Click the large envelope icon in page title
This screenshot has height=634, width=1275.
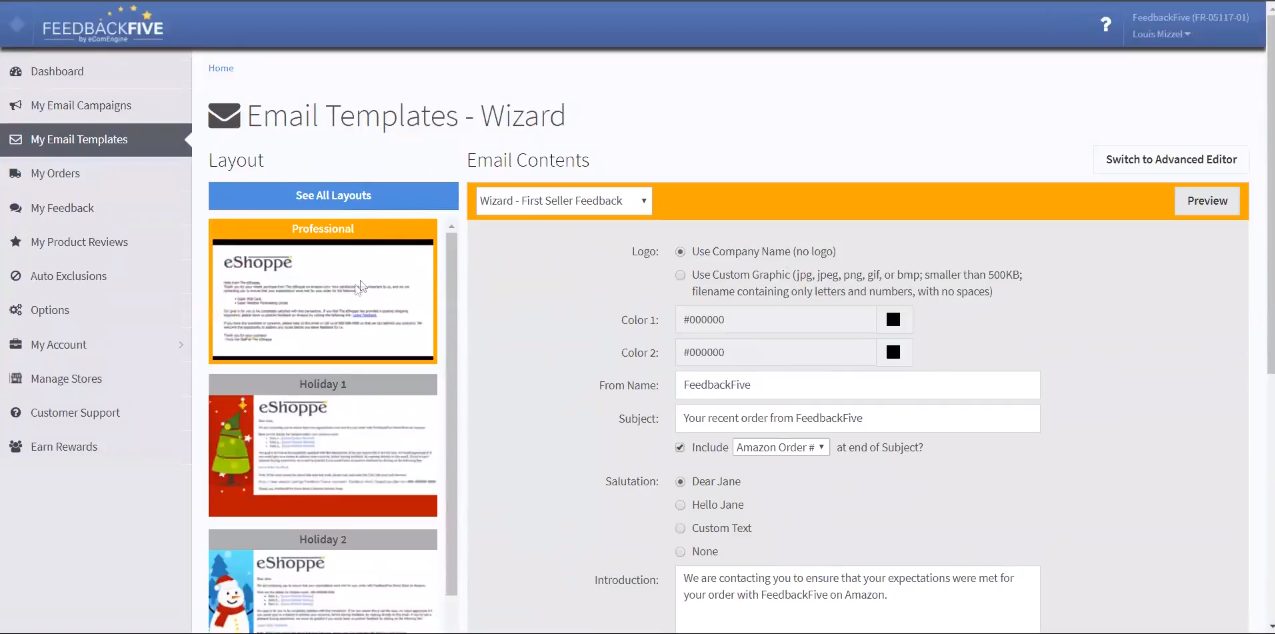(224, 116)
